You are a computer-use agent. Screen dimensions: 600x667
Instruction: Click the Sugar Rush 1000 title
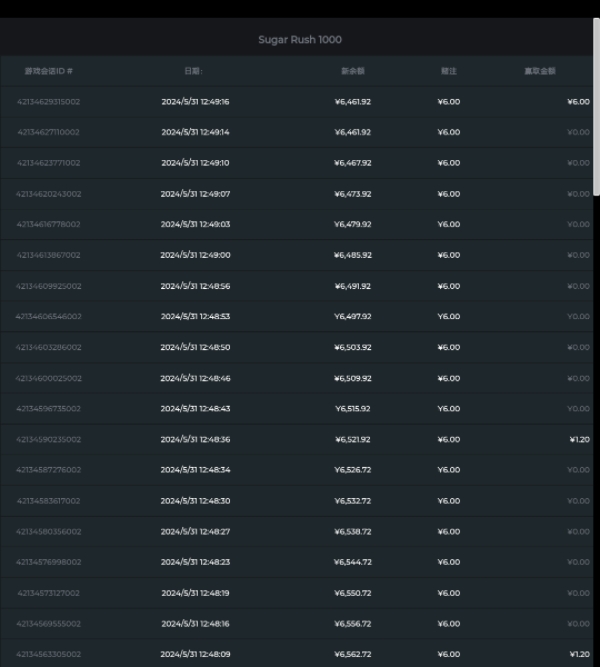click(300, 40)
